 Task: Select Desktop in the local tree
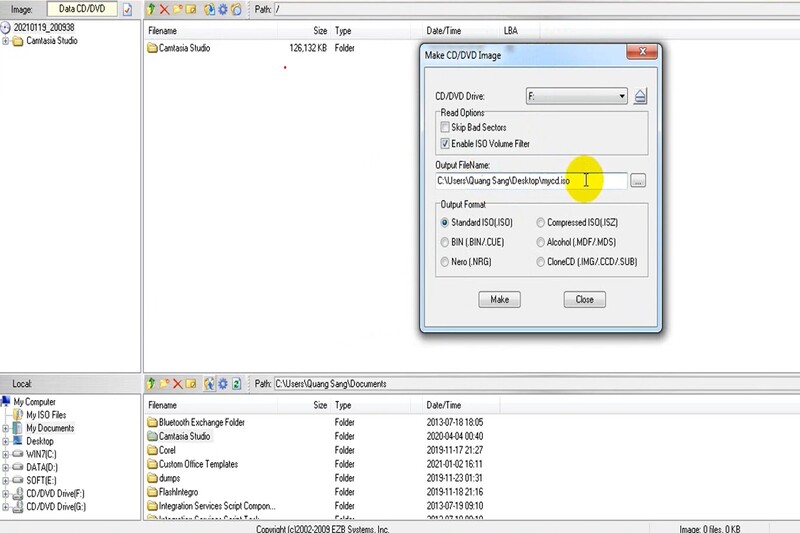coord(40,441)
